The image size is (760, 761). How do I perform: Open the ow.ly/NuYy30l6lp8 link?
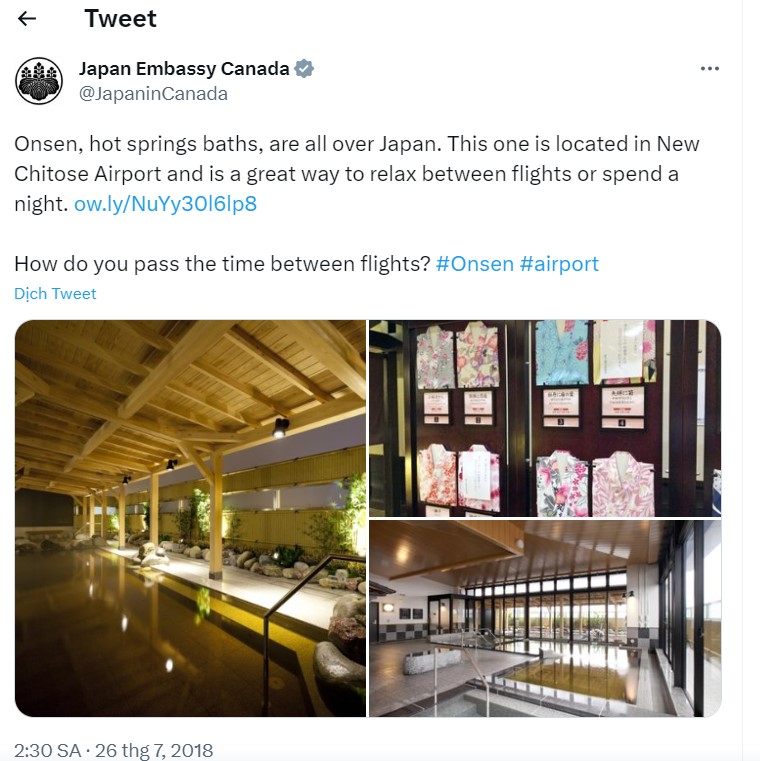point(165,204)
